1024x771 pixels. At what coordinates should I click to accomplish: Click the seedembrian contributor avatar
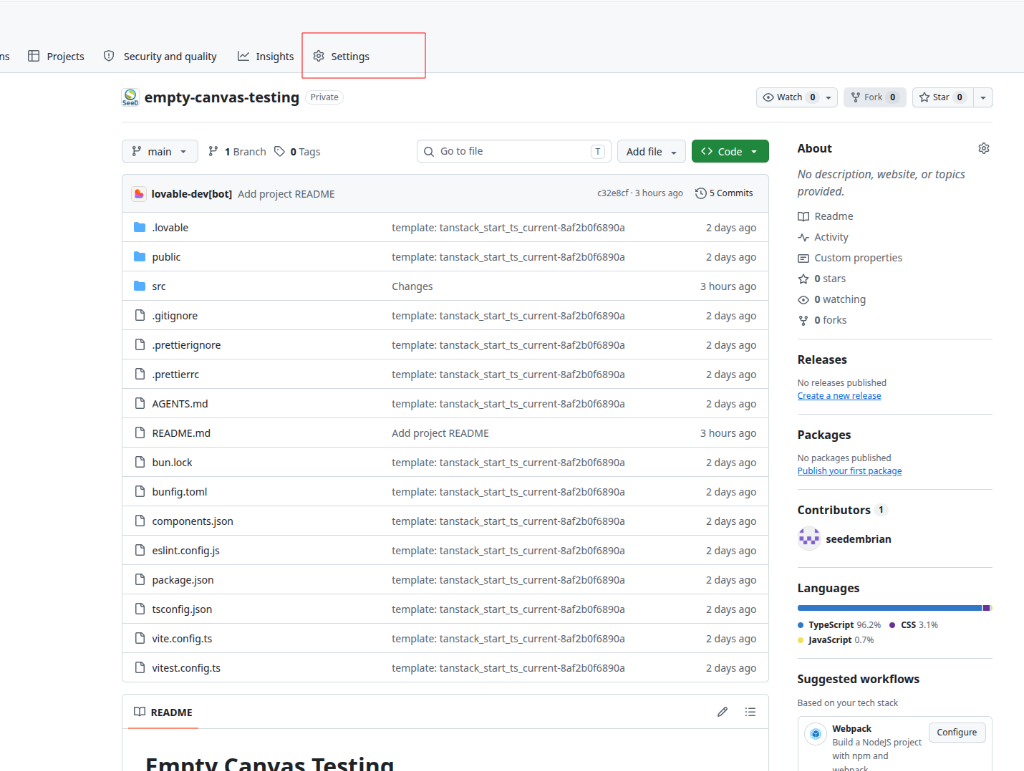pyautogui.click(x=809, y=539)
